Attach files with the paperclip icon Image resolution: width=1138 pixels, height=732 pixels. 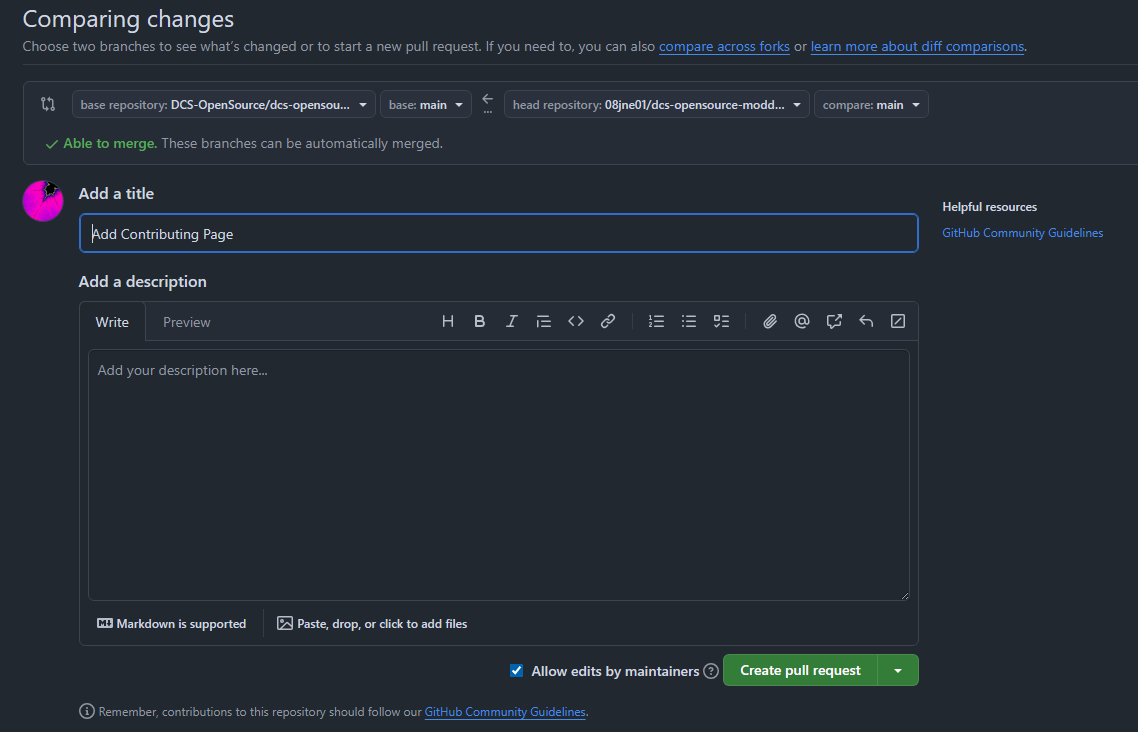(x=769, y=321)
